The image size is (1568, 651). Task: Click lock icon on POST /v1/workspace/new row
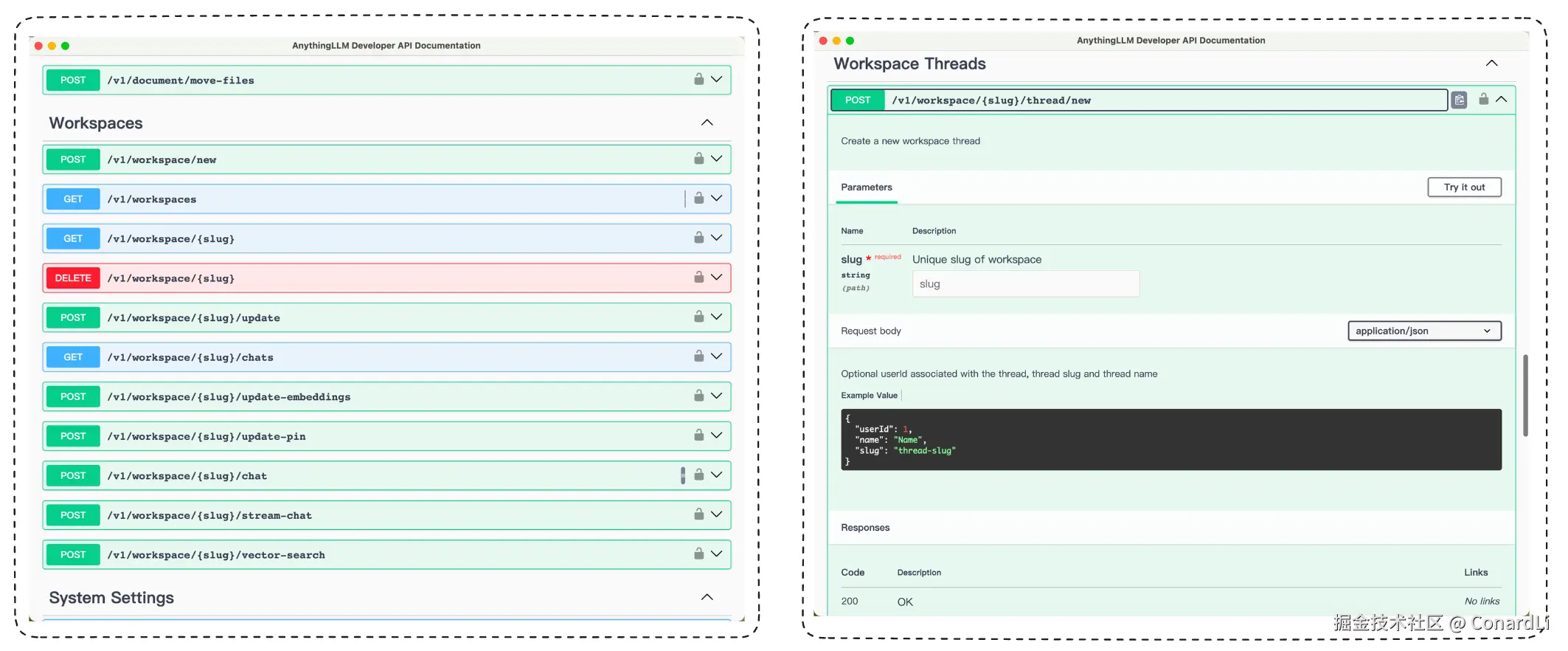pyautogui.click(x=698, y=158)
